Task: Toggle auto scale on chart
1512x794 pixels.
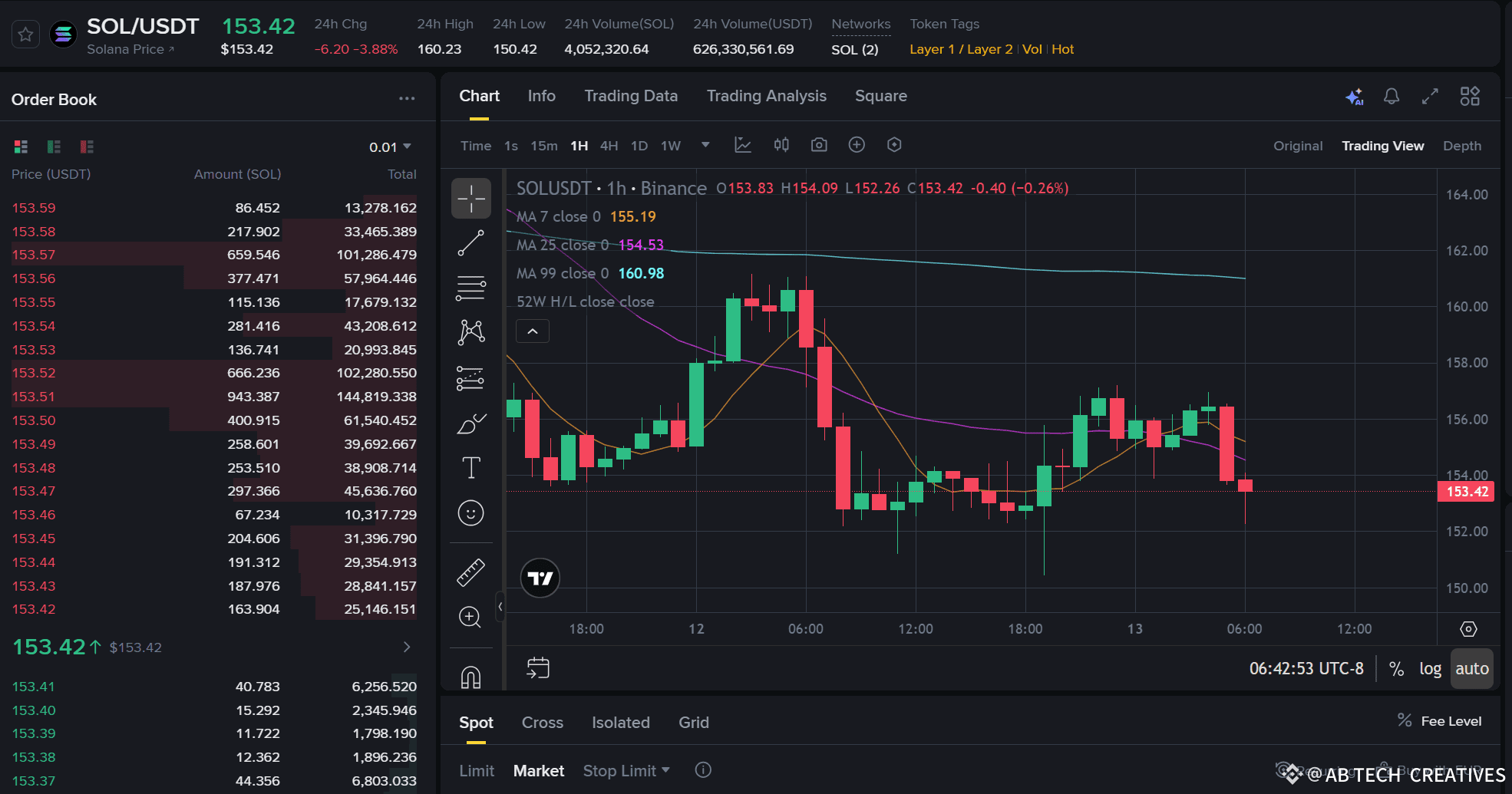Action: (x=1472, y=669)
